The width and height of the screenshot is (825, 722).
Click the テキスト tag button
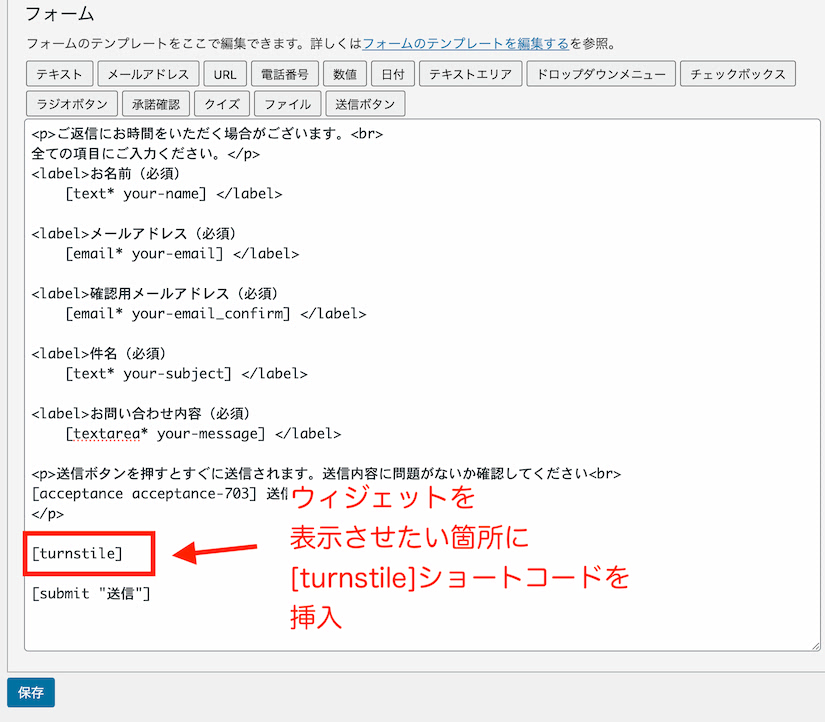pyautogui.click(x=59, y=74)
